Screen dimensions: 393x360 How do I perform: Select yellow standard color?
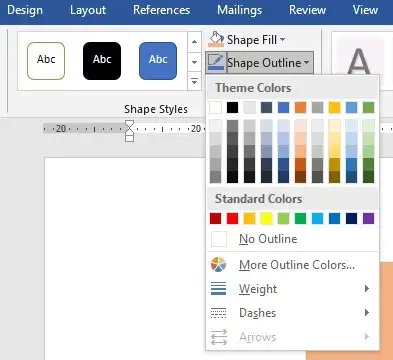(266, 219)
